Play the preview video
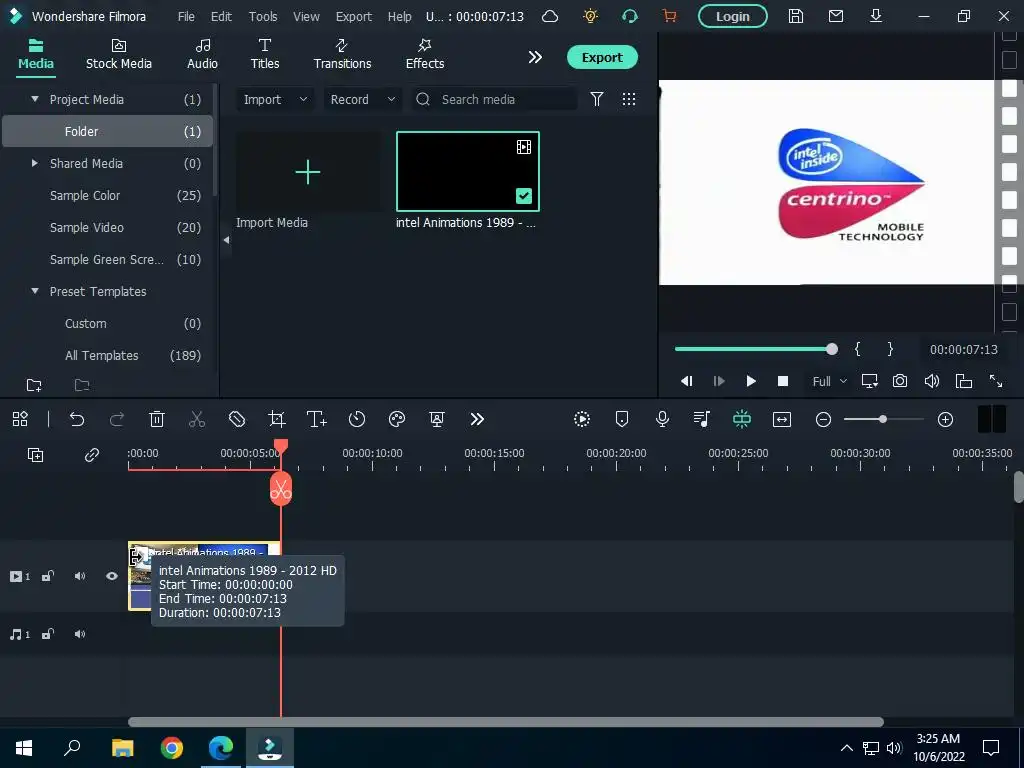The image size is (1024, 768). [751, 381]
